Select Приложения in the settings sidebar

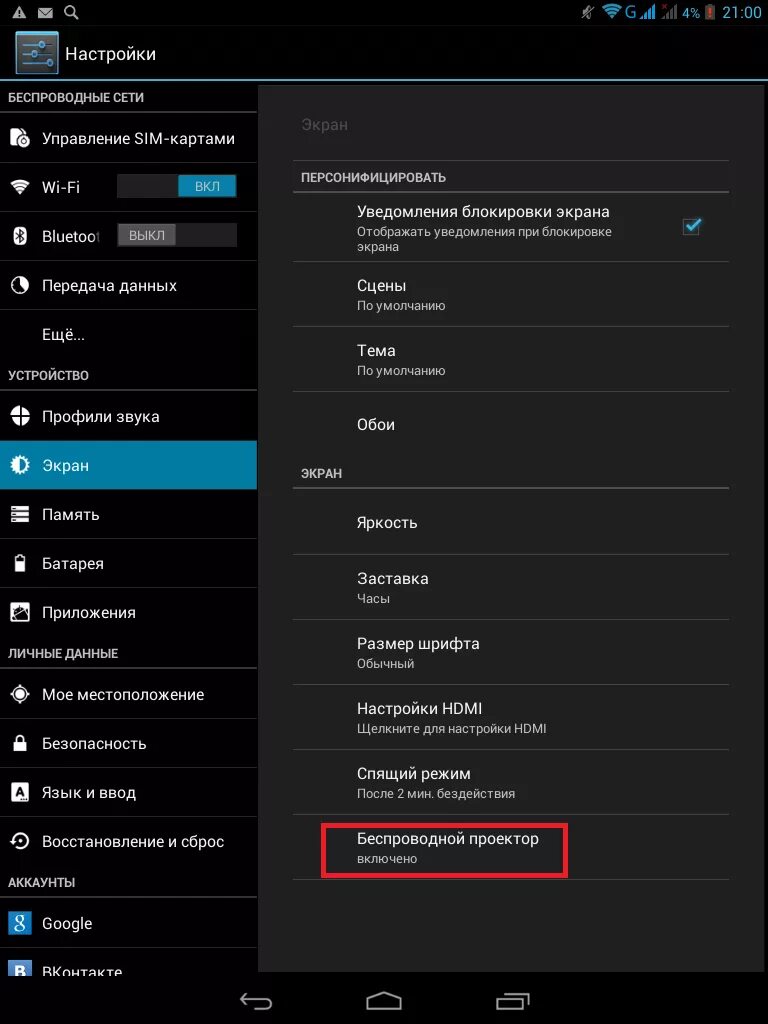pos(128,613)
